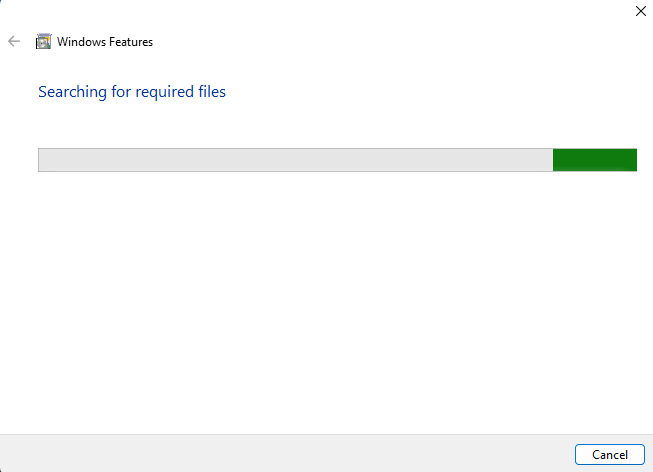Click the word "Windows" in the title
653x472 pixels.
[80, 42]
